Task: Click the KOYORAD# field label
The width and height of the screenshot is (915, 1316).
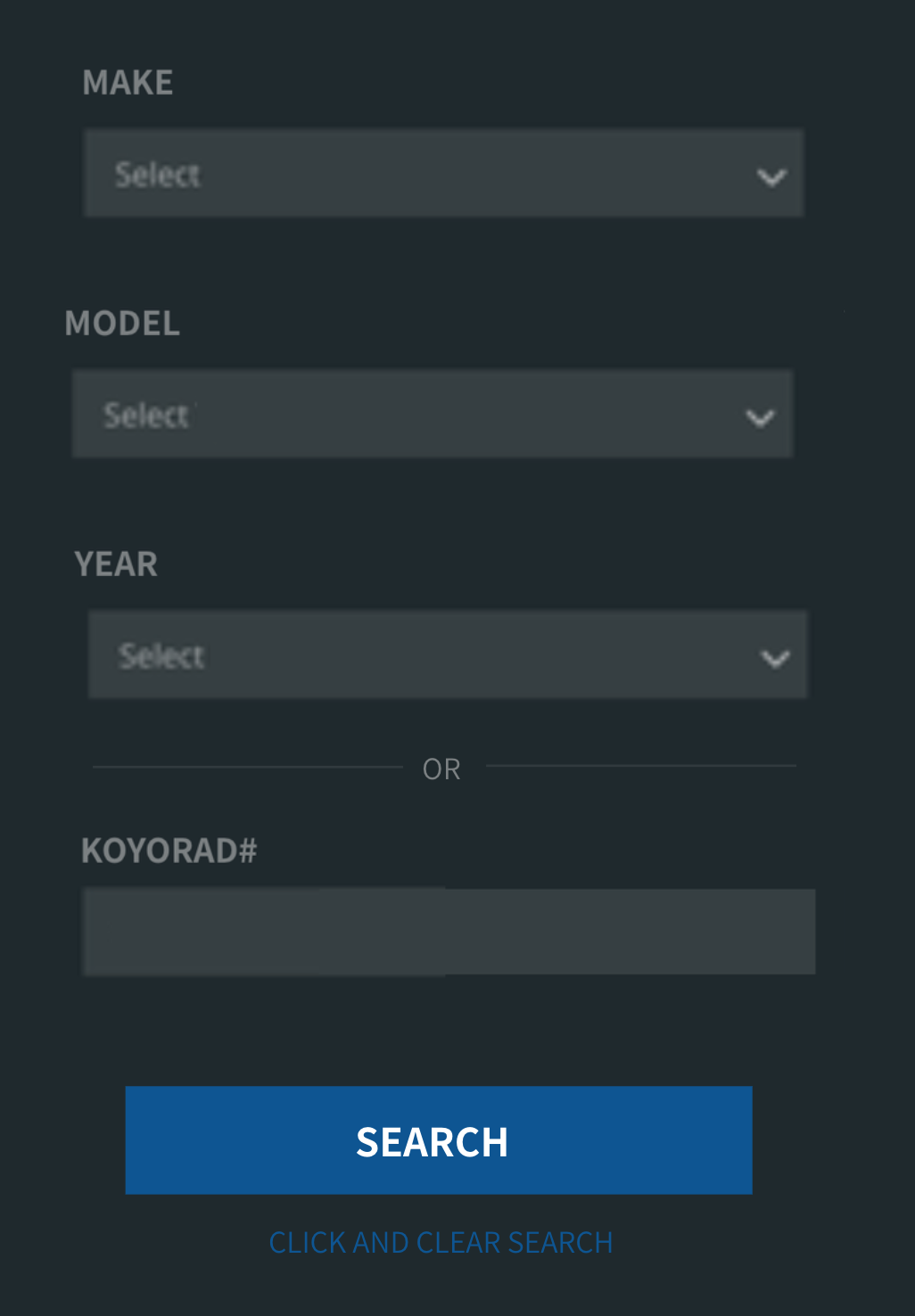Action: [169, 851]
